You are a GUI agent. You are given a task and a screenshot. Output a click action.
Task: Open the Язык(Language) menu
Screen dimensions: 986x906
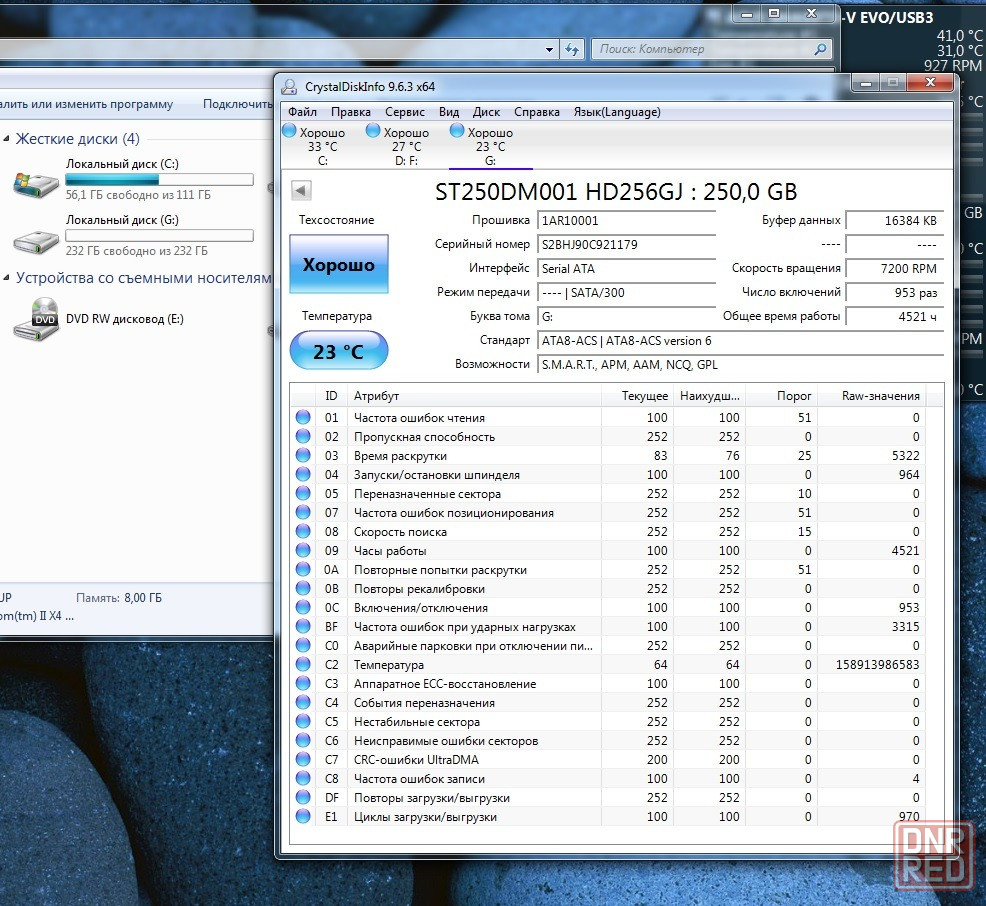coord(616,112)
